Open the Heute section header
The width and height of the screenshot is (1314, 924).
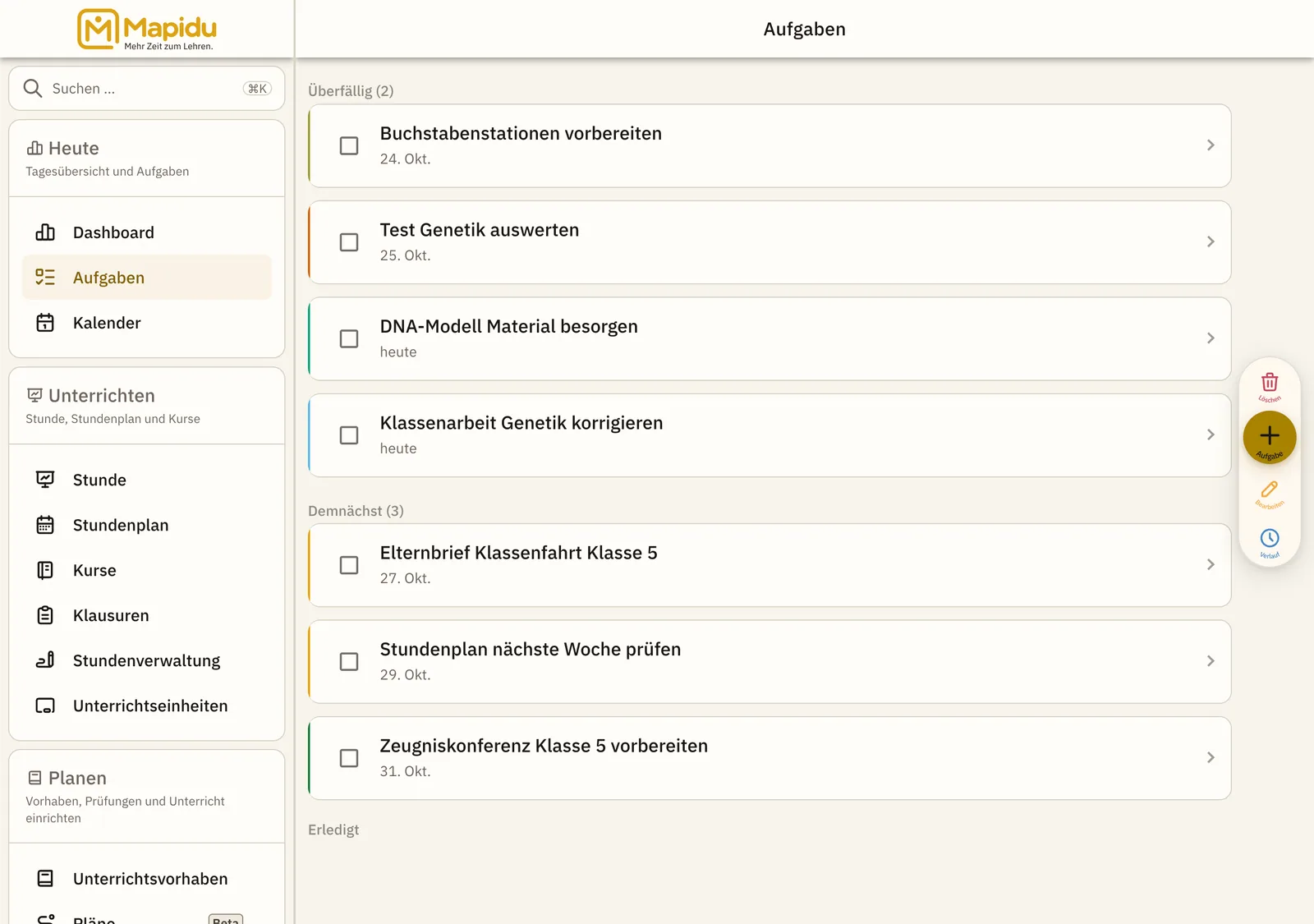coord(147,159)
